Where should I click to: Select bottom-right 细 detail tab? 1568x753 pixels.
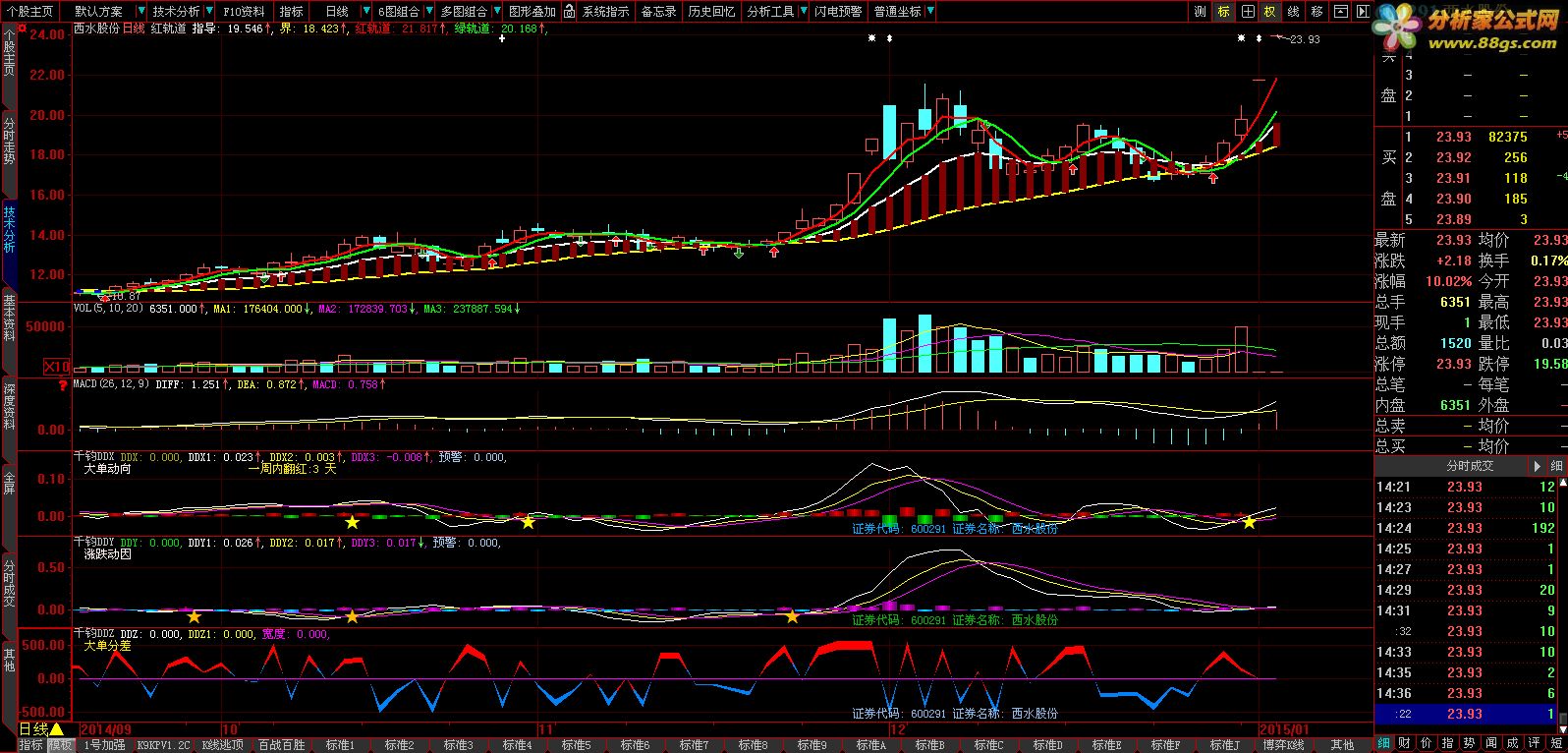point(1383,744)
